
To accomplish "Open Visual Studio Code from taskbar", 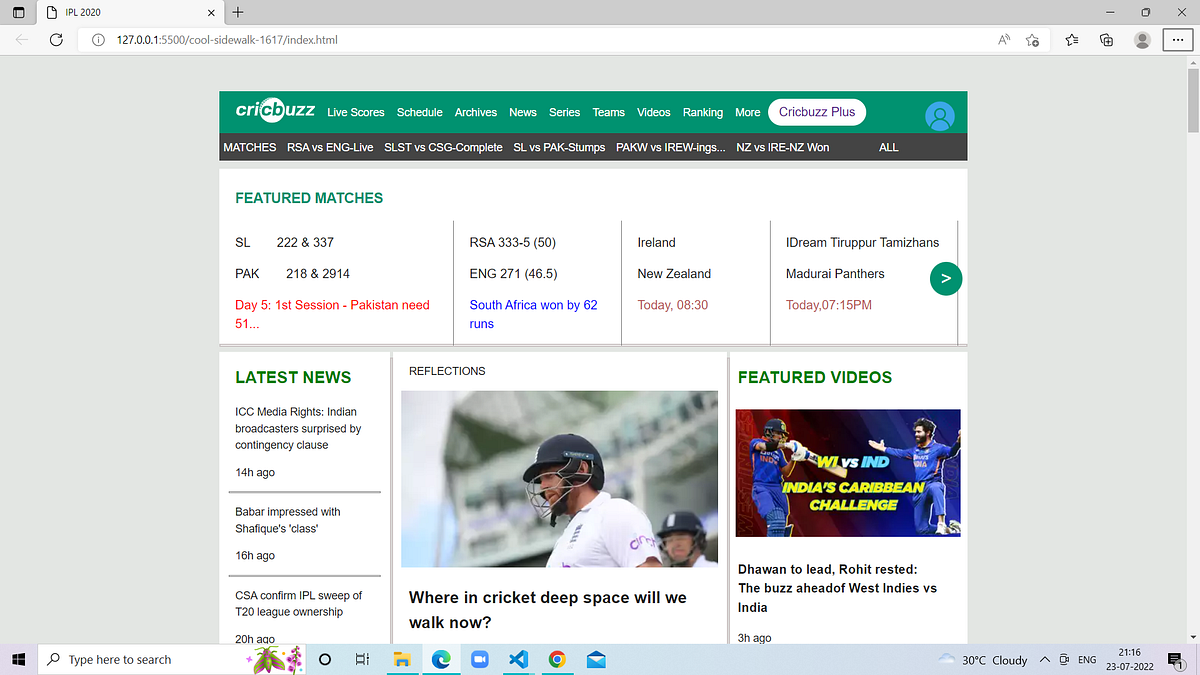I will 518,659.
